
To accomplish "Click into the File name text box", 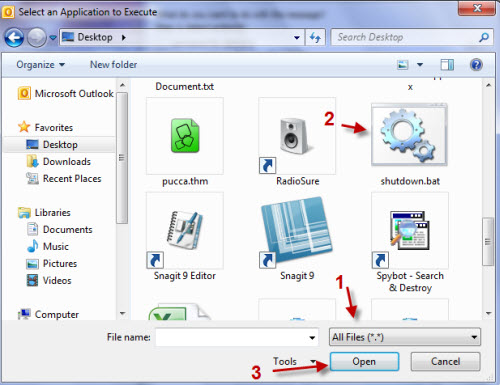I will click(x=237, y=337).
